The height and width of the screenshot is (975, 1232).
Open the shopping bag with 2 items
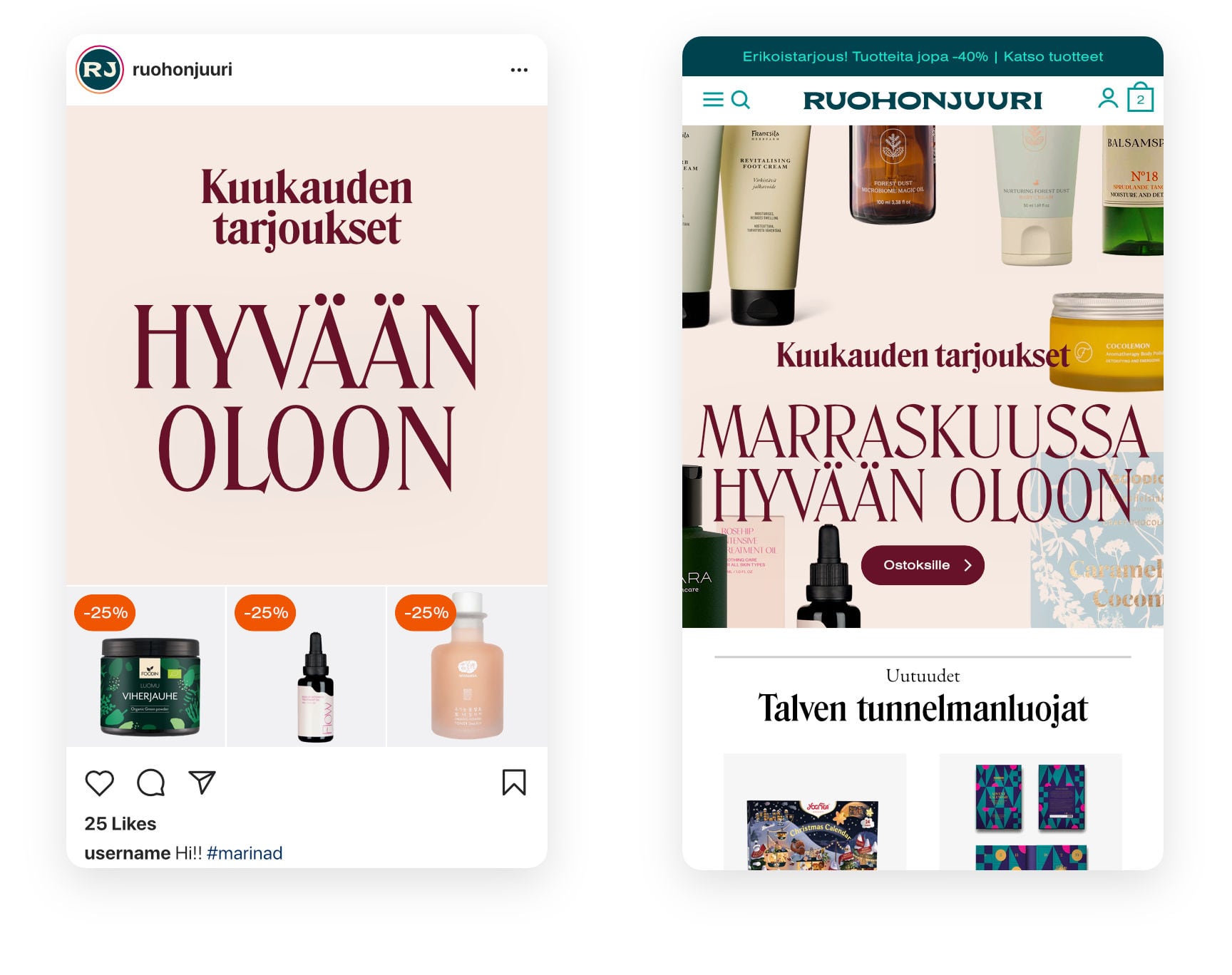tap(1141, 98)
